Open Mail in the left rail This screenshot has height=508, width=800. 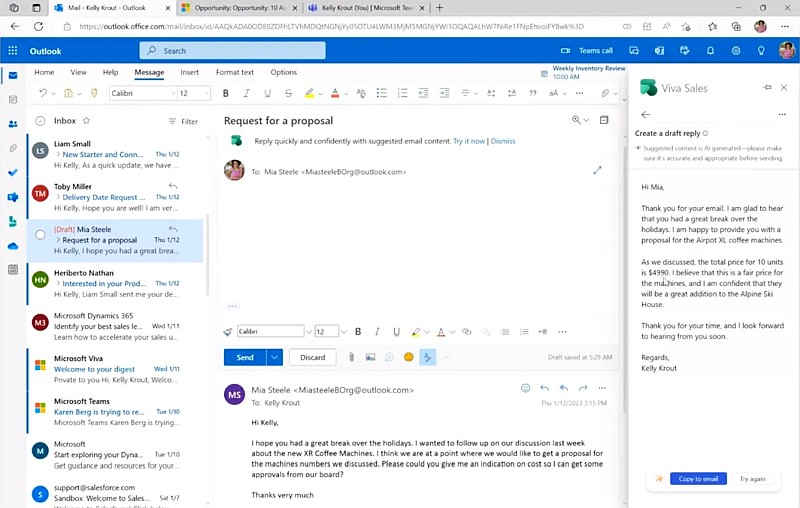tap(13, 75)
